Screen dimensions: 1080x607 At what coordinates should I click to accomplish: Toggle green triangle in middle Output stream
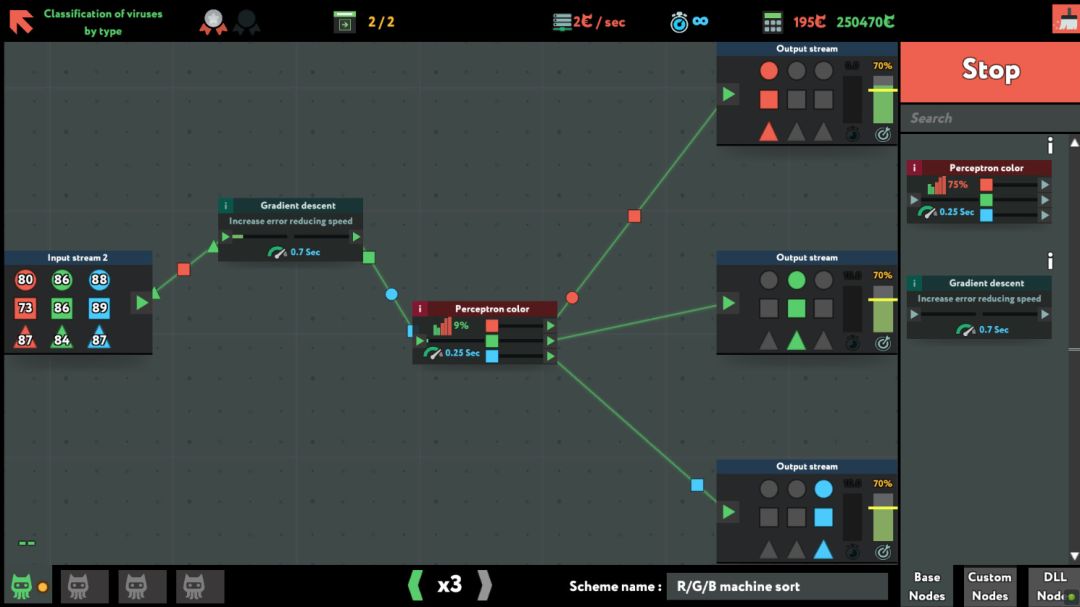click(796, 340)
